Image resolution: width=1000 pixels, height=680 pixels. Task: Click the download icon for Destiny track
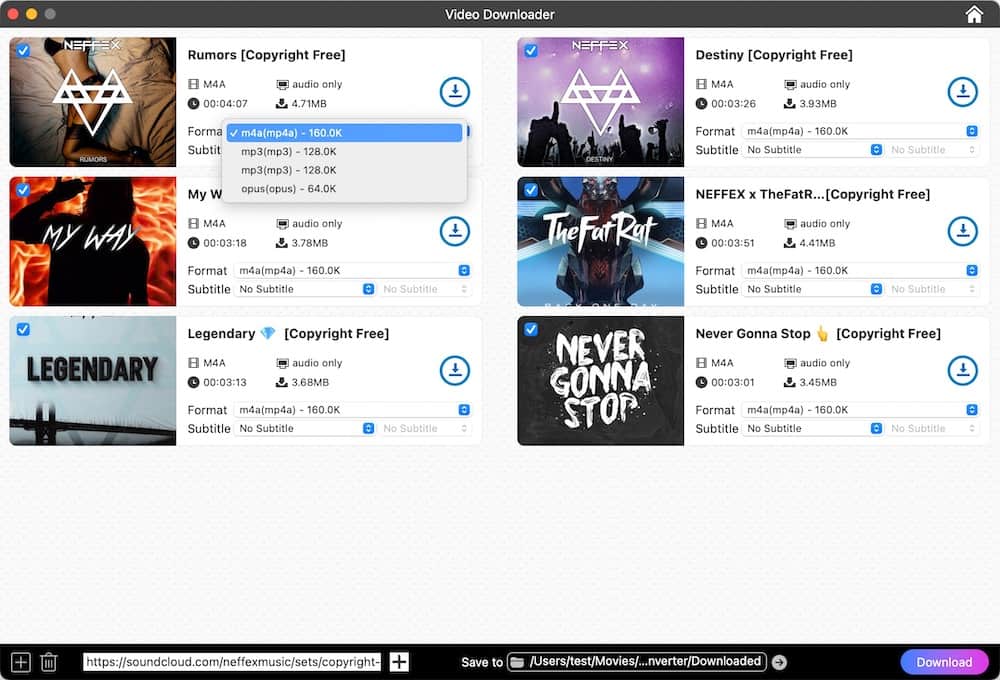pos(963,91)
